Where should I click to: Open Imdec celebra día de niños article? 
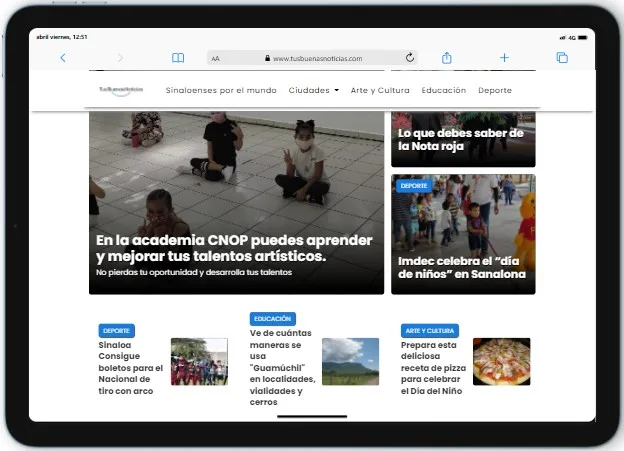click(x=462, y=267)
